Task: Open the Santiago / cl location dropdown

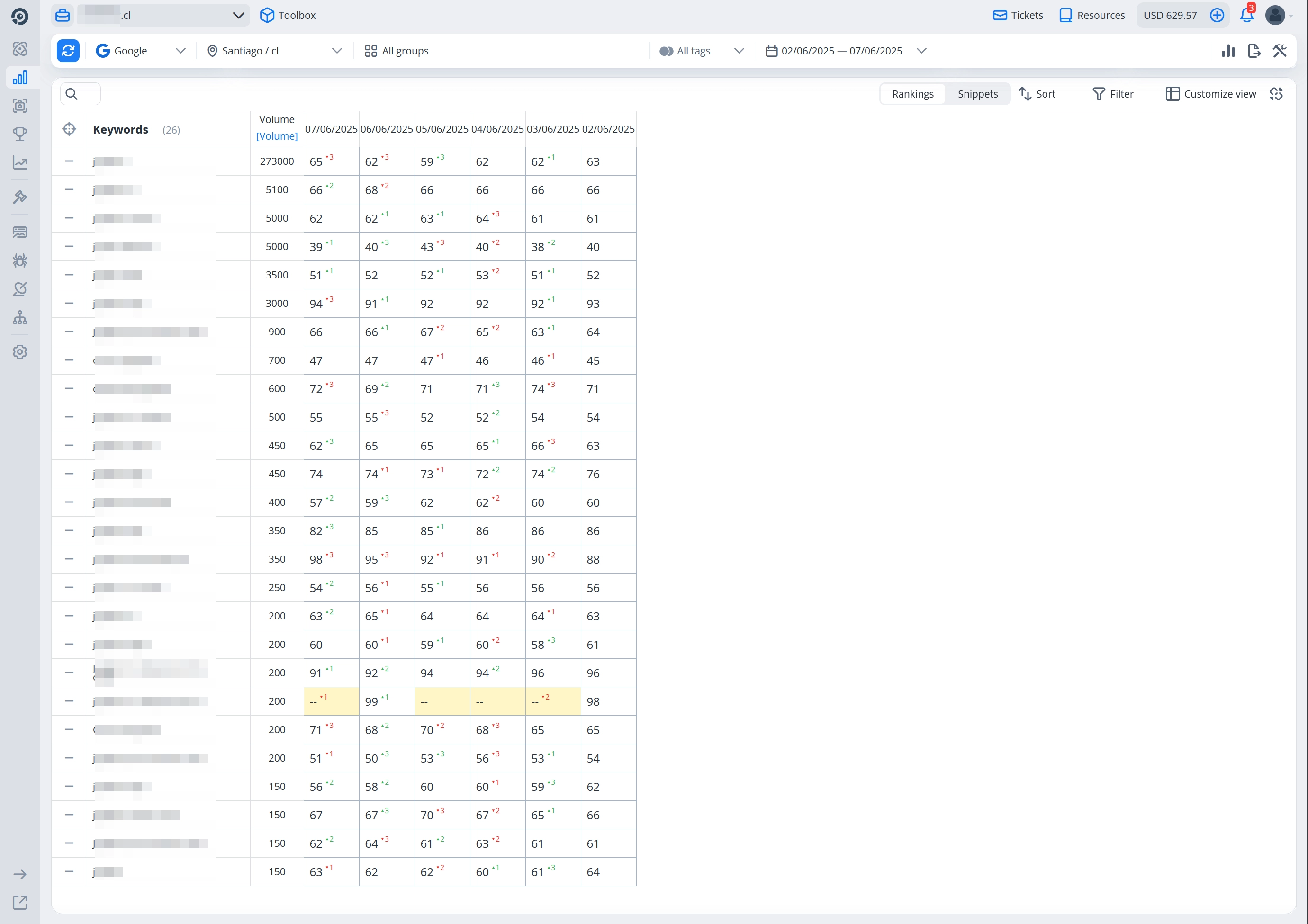Action: pos(275,51)
